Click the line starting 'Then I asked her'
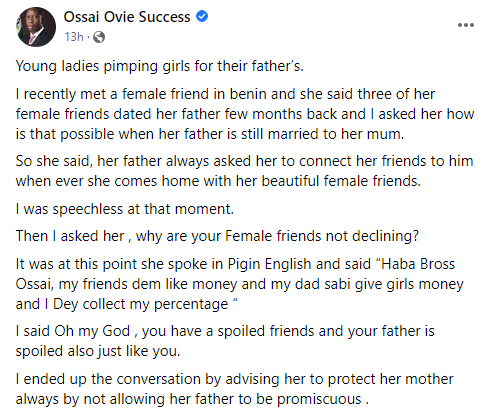 [x=217, y=236]
